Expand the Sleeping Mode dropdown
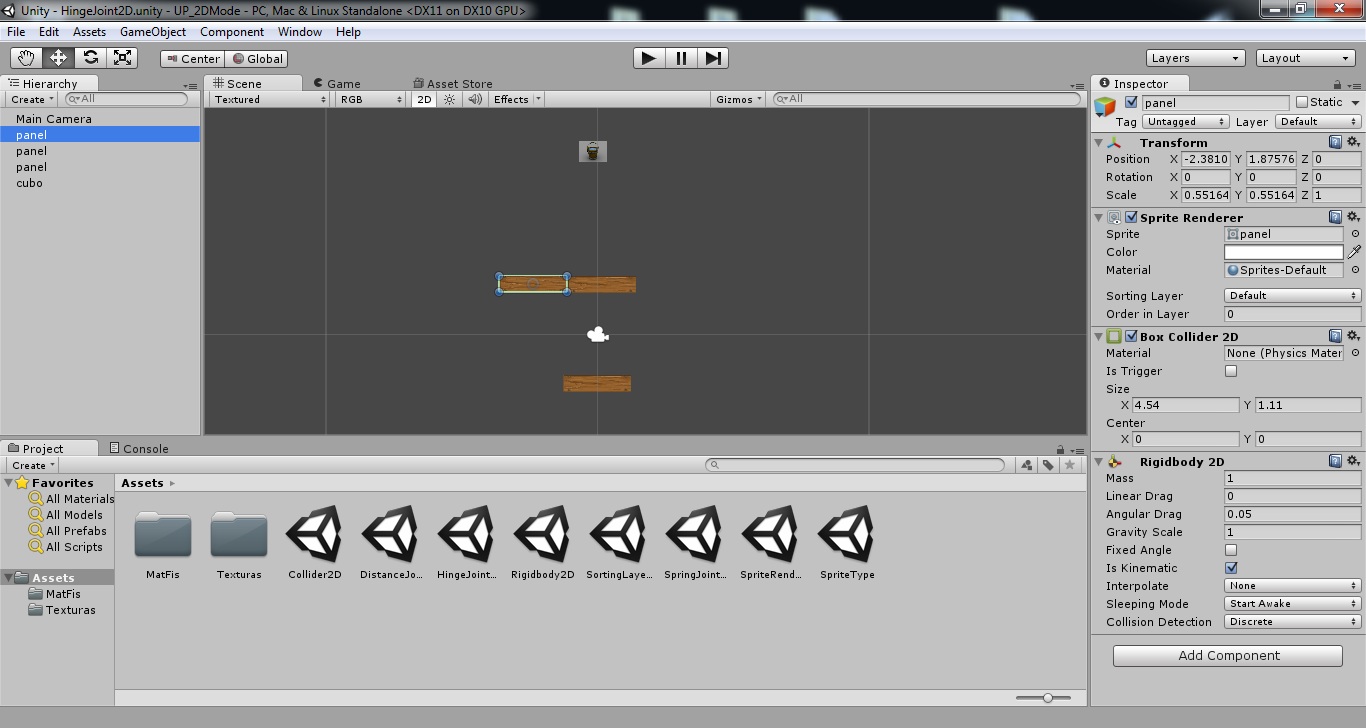Screen dimensions: 1366x728 pyautogui.click(x=1292, y=604)
